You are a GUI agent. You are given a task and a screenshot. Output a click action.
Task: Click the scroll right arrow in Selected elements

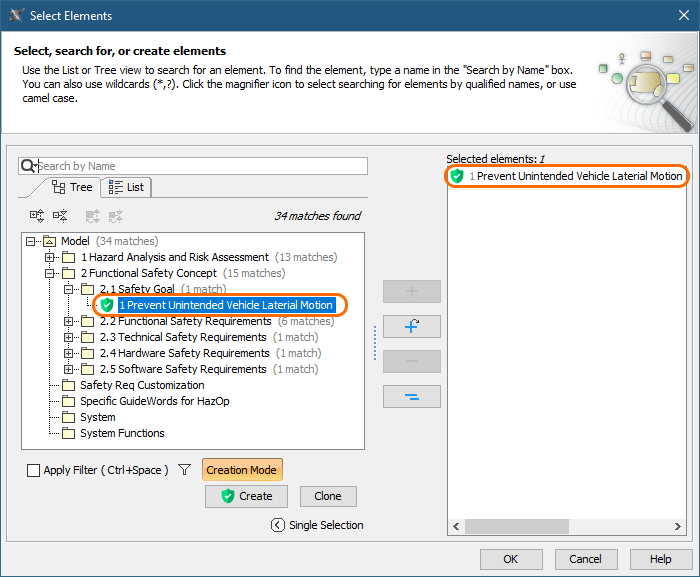(678, 526)
